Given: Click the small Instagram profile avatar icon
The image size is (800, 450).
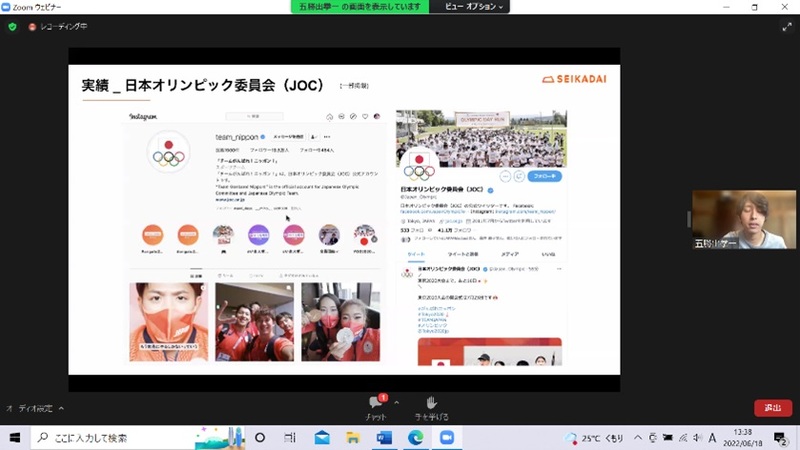Looking at the screenshot, I should (x=377, y=116).
